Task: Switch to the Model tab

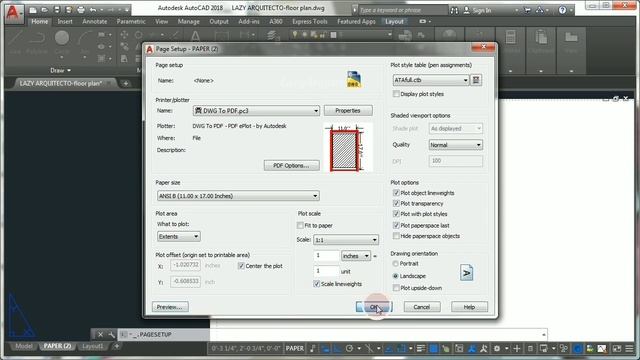Action: tap(24, 346)
